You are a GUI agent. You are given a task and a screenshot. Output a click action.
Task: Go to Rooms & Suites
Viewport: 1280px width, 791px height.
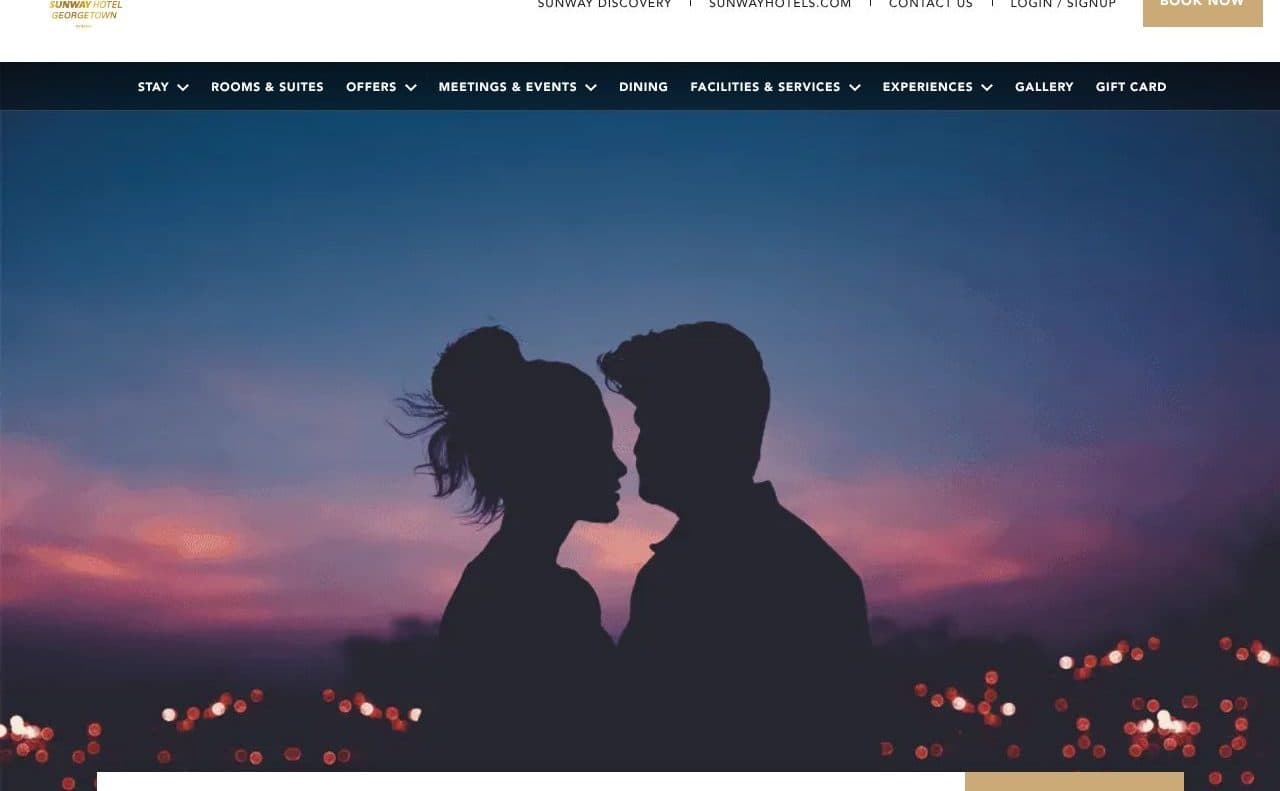(267, 87)
